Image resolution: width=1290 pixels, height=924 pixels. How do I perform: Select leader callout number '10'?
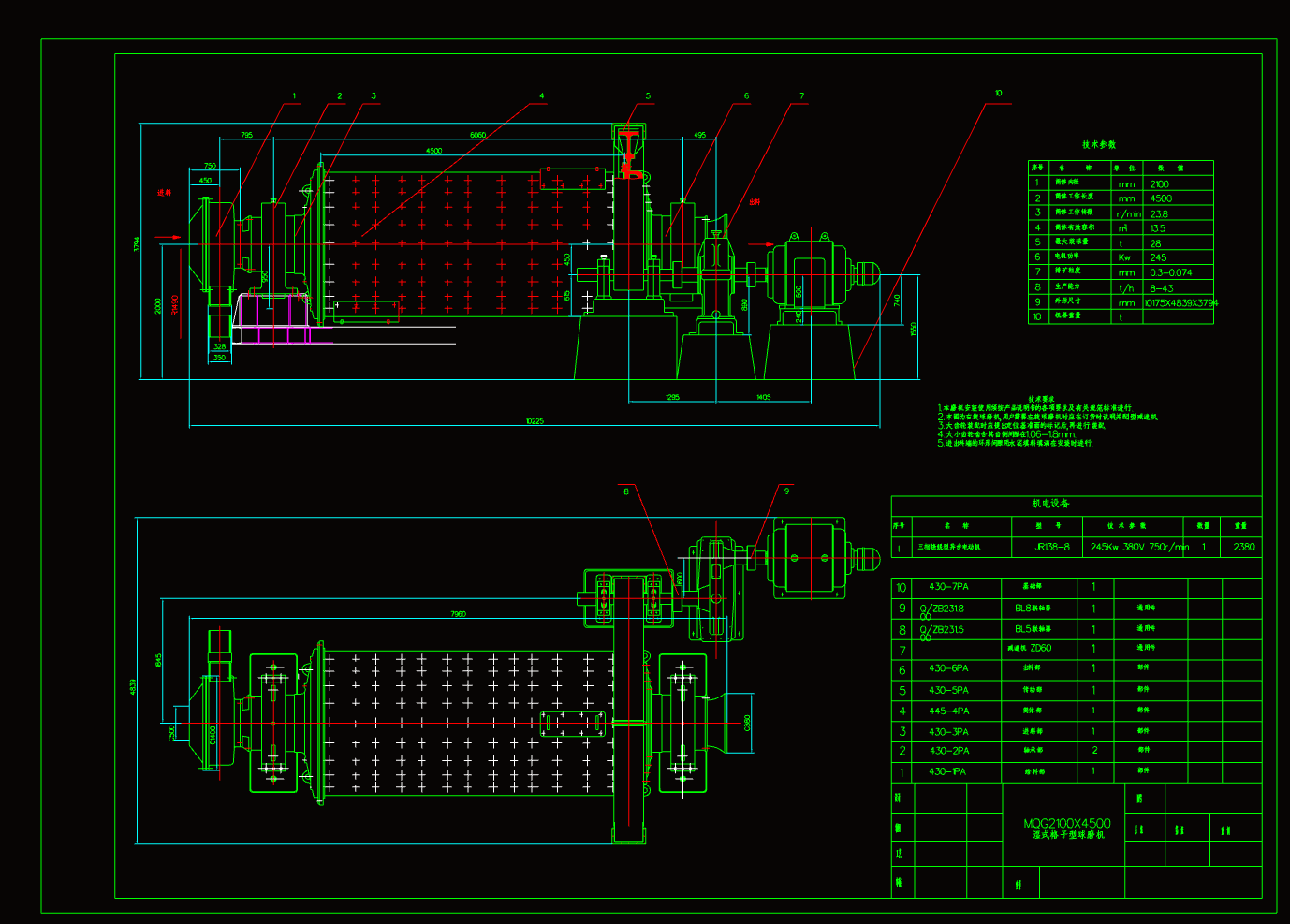pyautogui.click(x=998, y=94)
